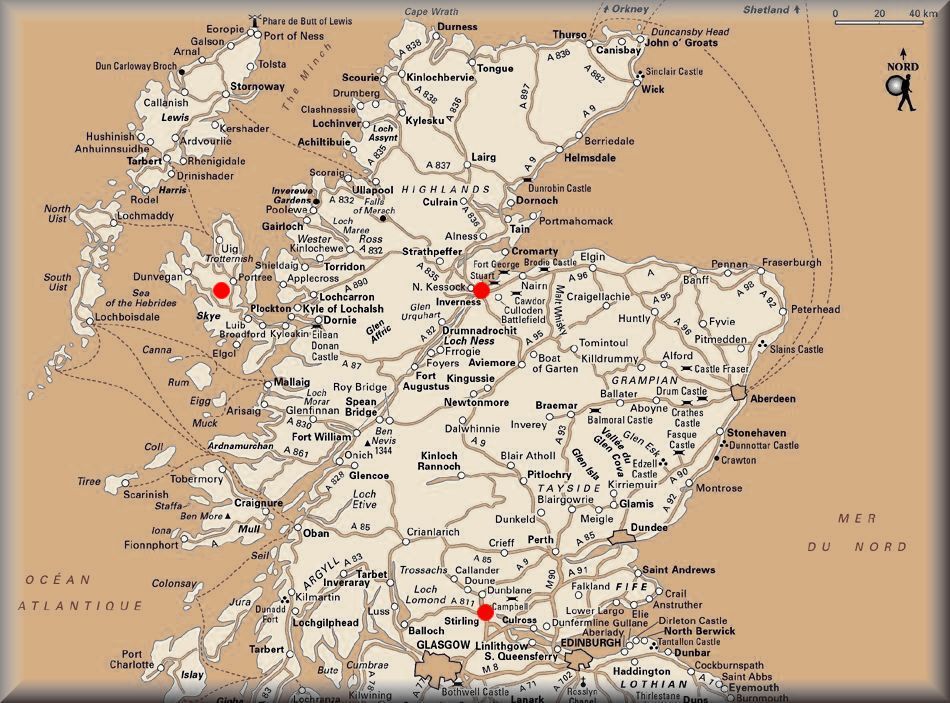Click the Shetland ferry arrow
The width and height of the screenshot is (950, 703).
point(797,10)
